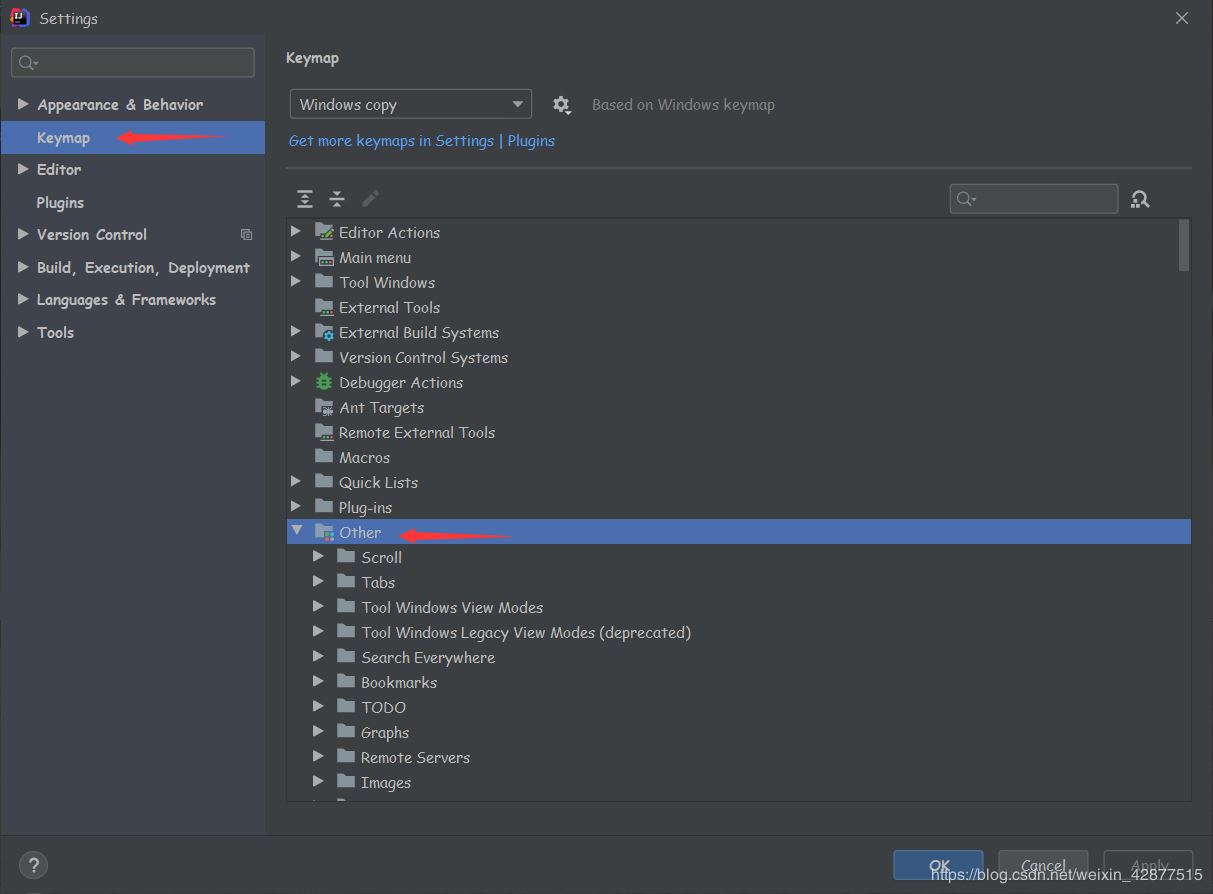Click the Images folder icon

point(346,782)
